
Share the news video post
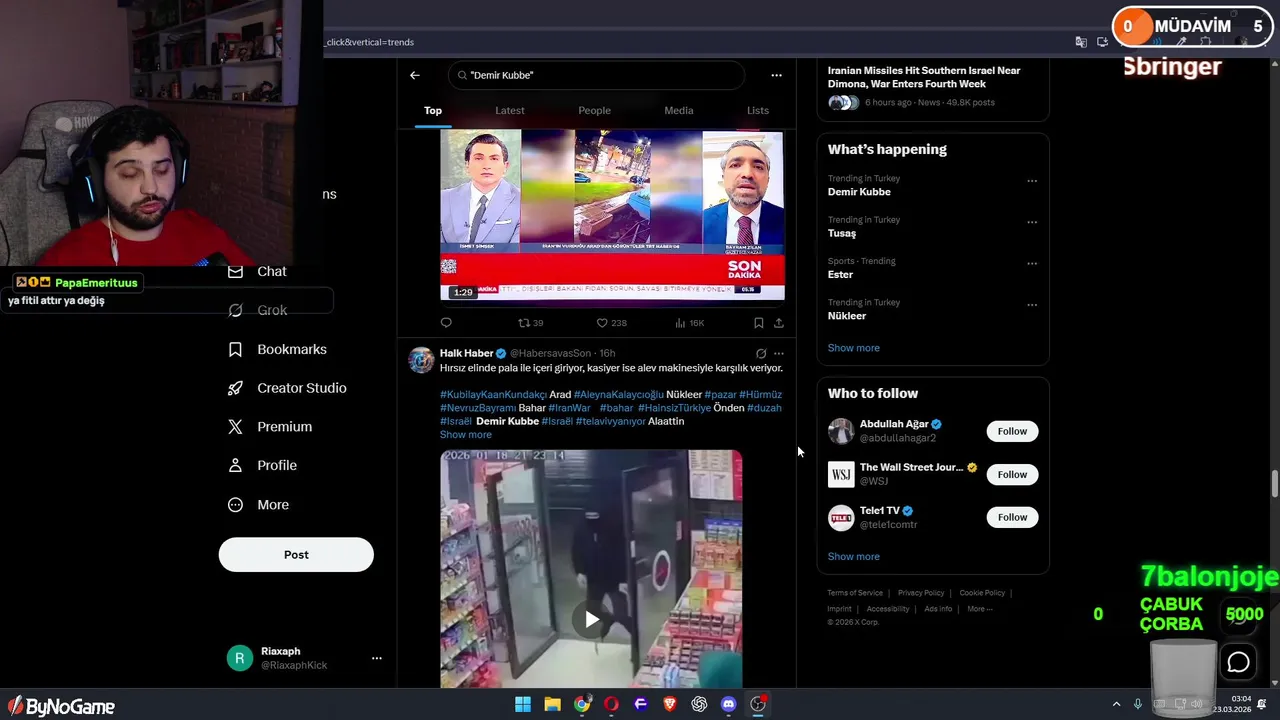point(779,323)
